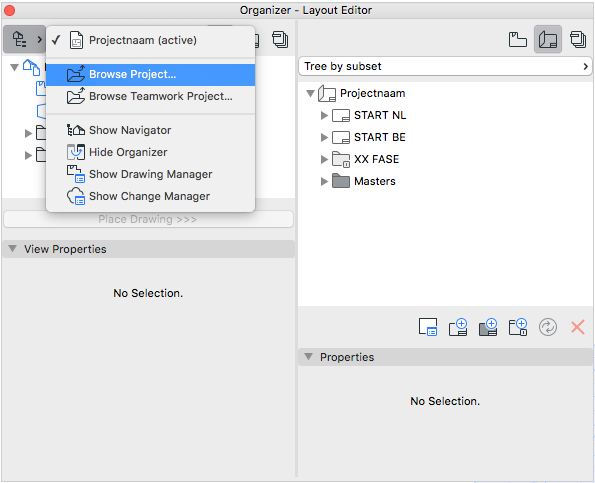Viewport: 595px width, 483px height.
Task: Choose Show Drawing Manager menu item
Action: click(150, 174)
